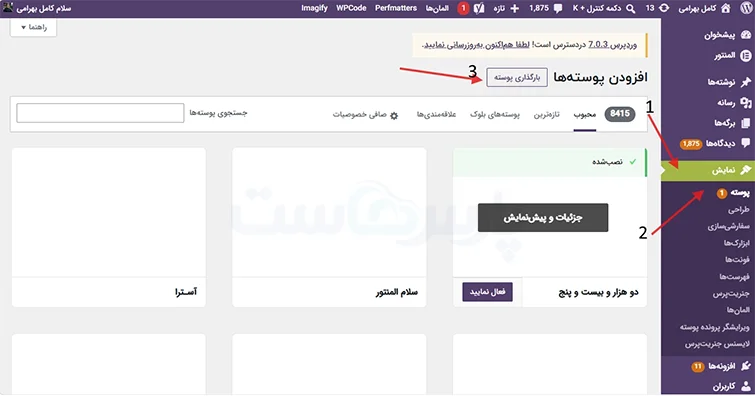Click the orange badge 11 beside افزونه‌ها

[x=698, y=367]
